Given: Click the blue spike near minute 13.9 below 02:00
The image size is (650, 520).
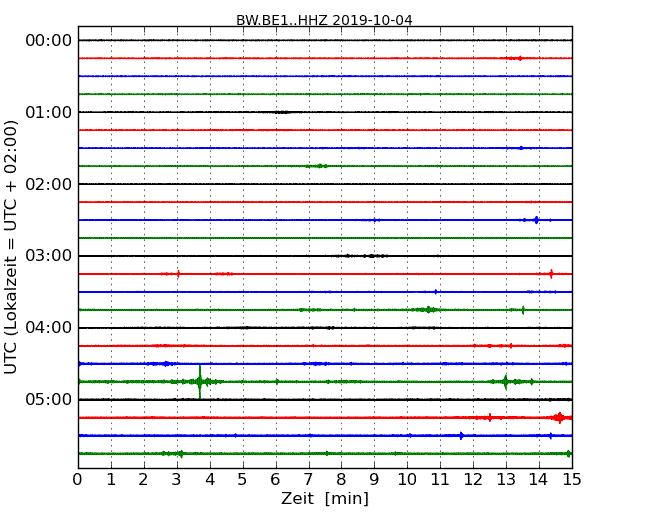Looking at the screenshot, I should [536, 220].
